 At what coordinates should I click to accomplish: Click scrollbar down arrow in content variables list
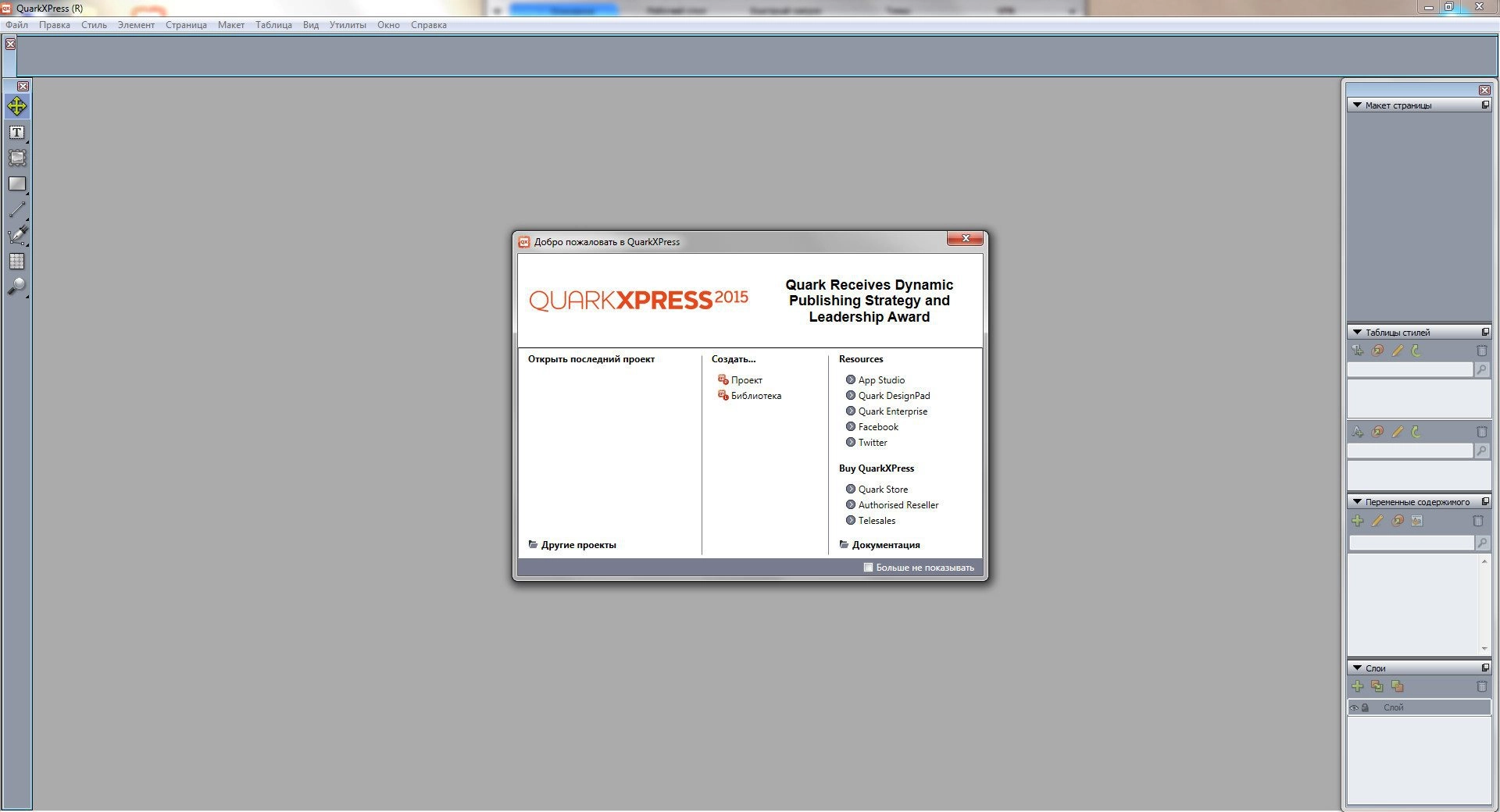1484,649
